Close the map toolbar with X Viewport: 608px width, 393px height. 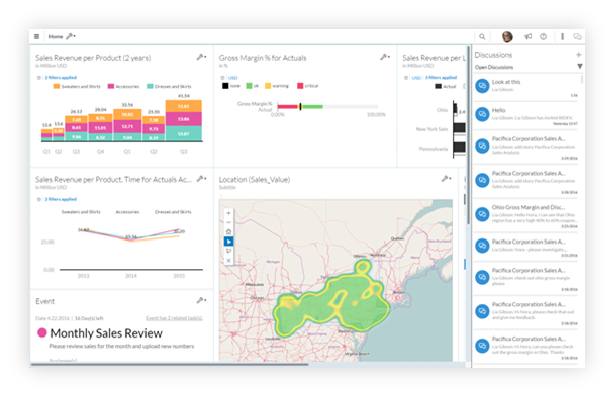tap(228, 260)
